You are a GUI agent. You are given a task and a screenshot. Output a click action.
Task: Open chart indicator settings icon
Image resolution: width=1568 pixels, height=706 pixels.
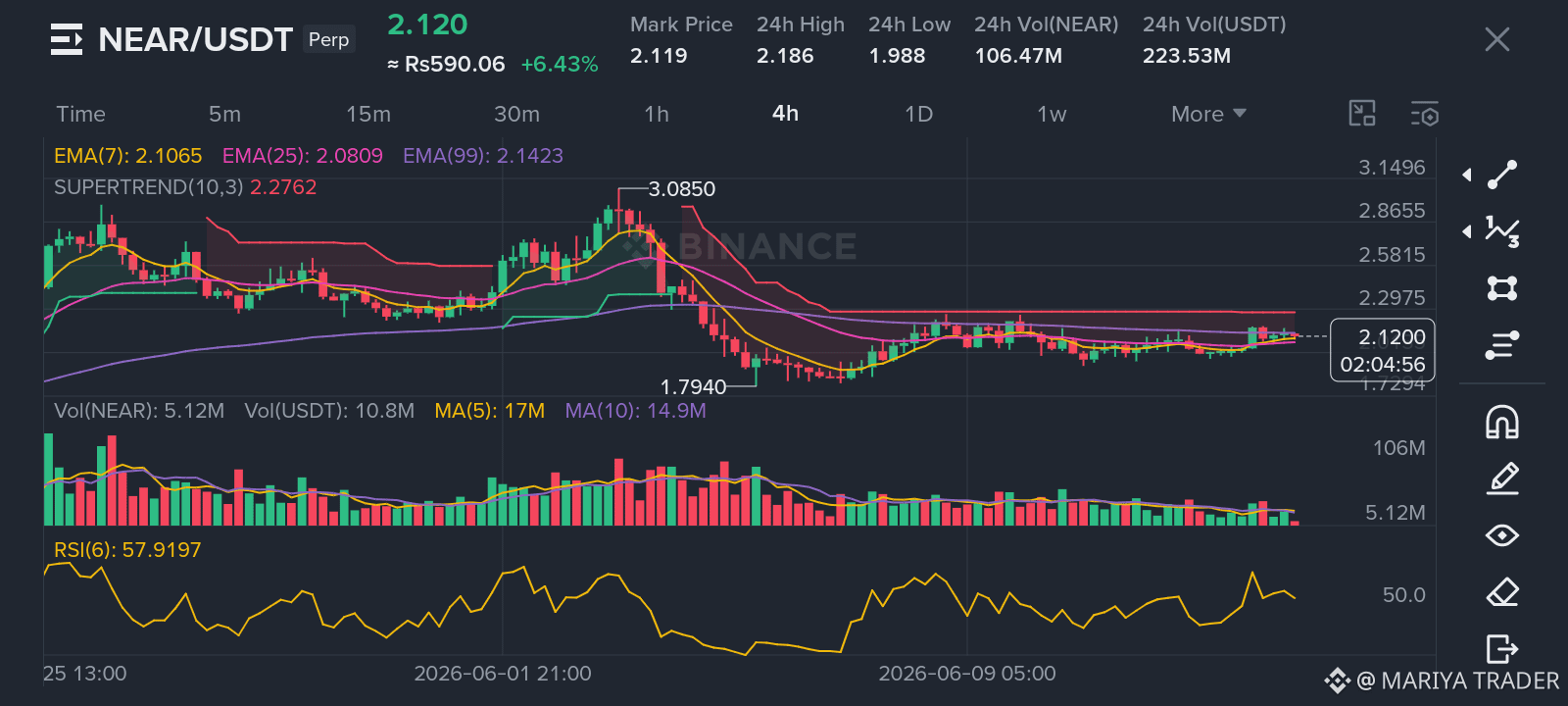click(x=1425, y=114)
